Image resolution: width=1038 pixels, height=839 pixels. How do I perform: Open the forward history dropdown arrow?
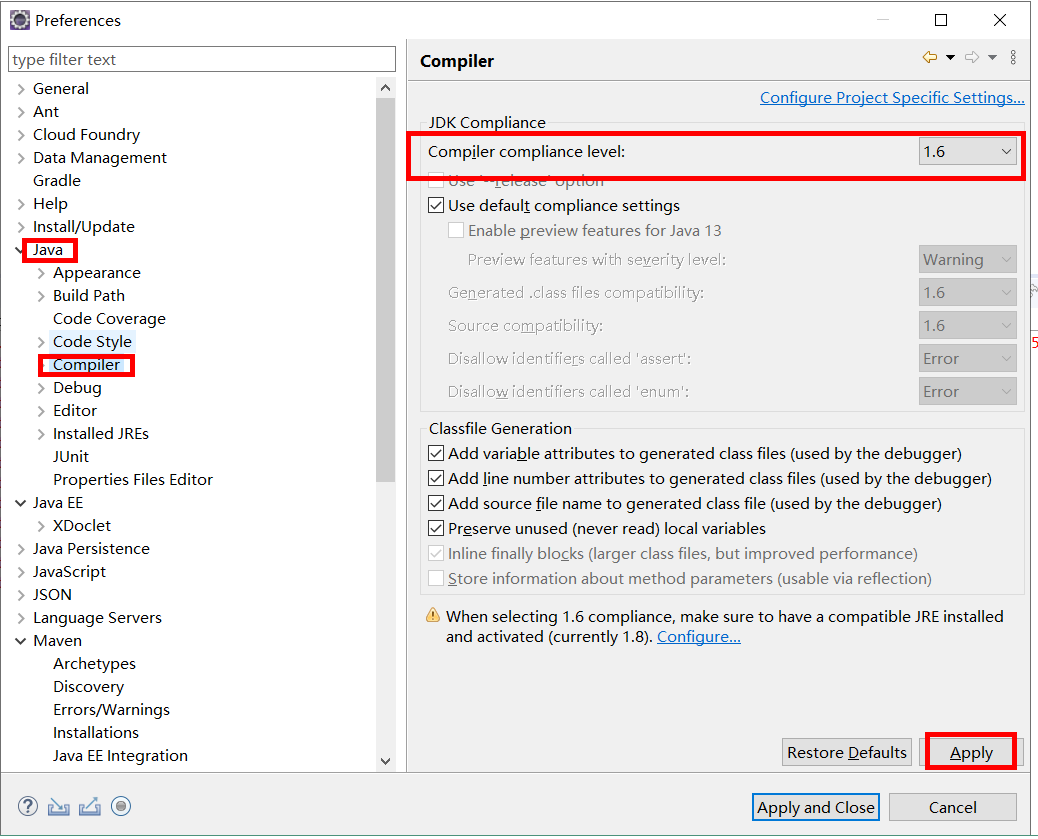click(x=992, y=58)
